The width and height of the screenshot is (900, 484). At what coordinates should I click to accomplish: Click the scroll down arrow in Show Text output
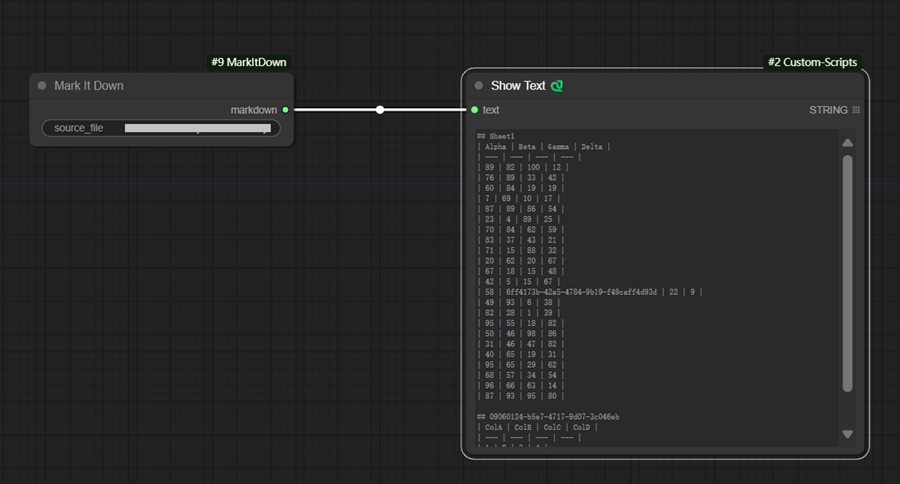[x=847, y=434]
